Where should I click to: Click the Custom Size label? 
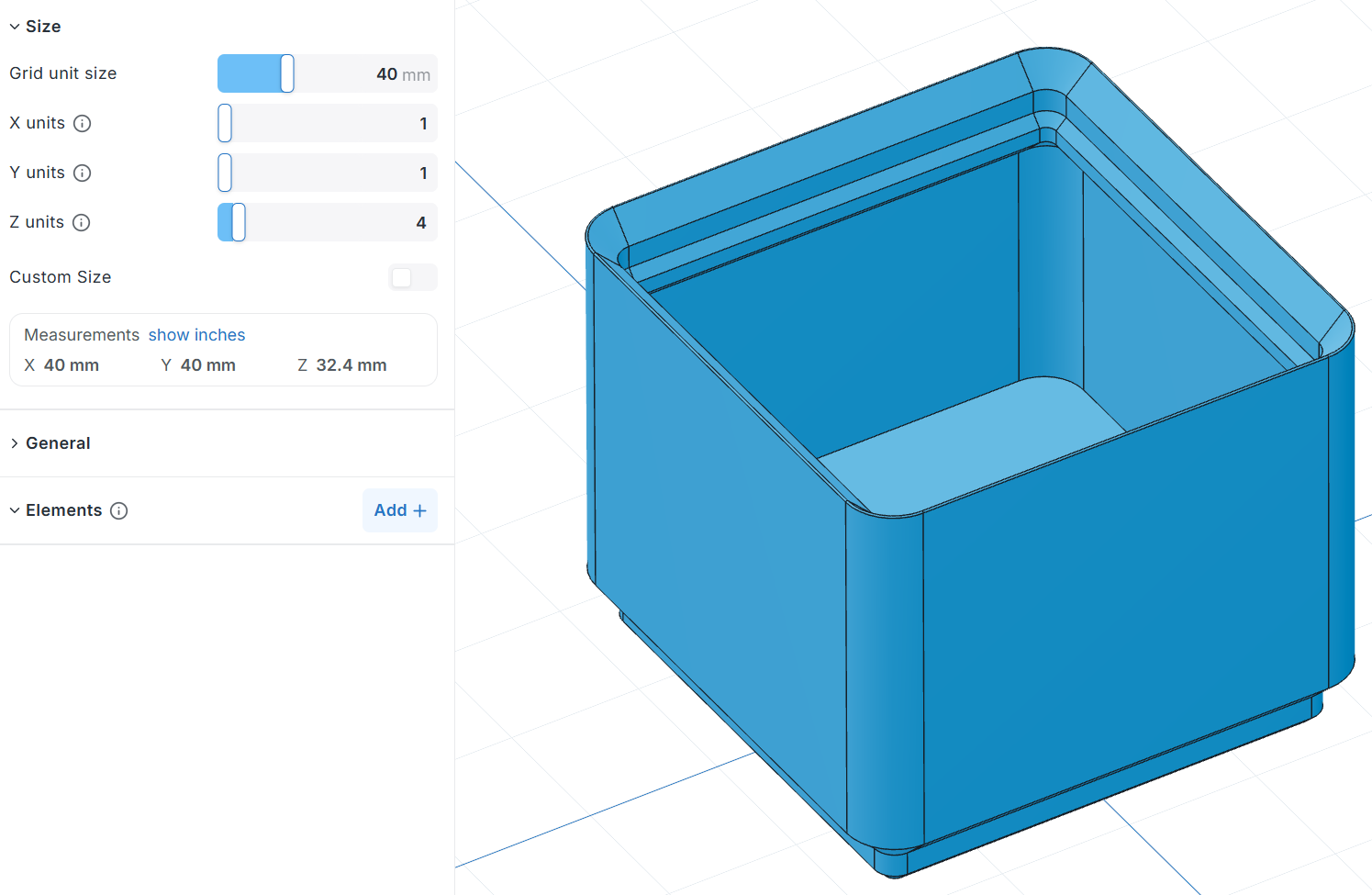tap(61, 277)
